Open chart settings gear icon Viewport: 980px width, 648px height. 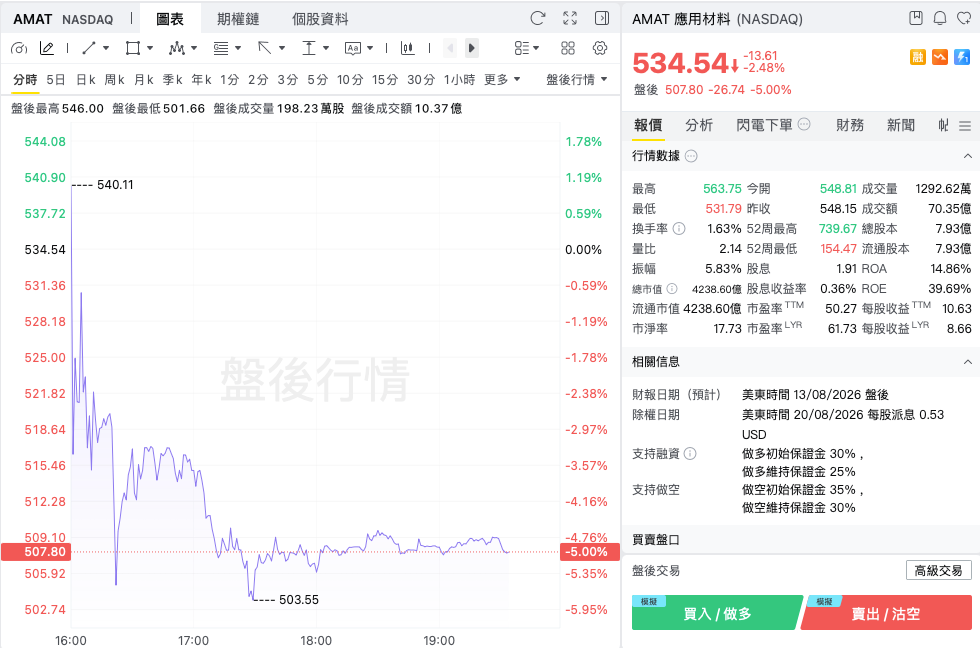[600, 48]
